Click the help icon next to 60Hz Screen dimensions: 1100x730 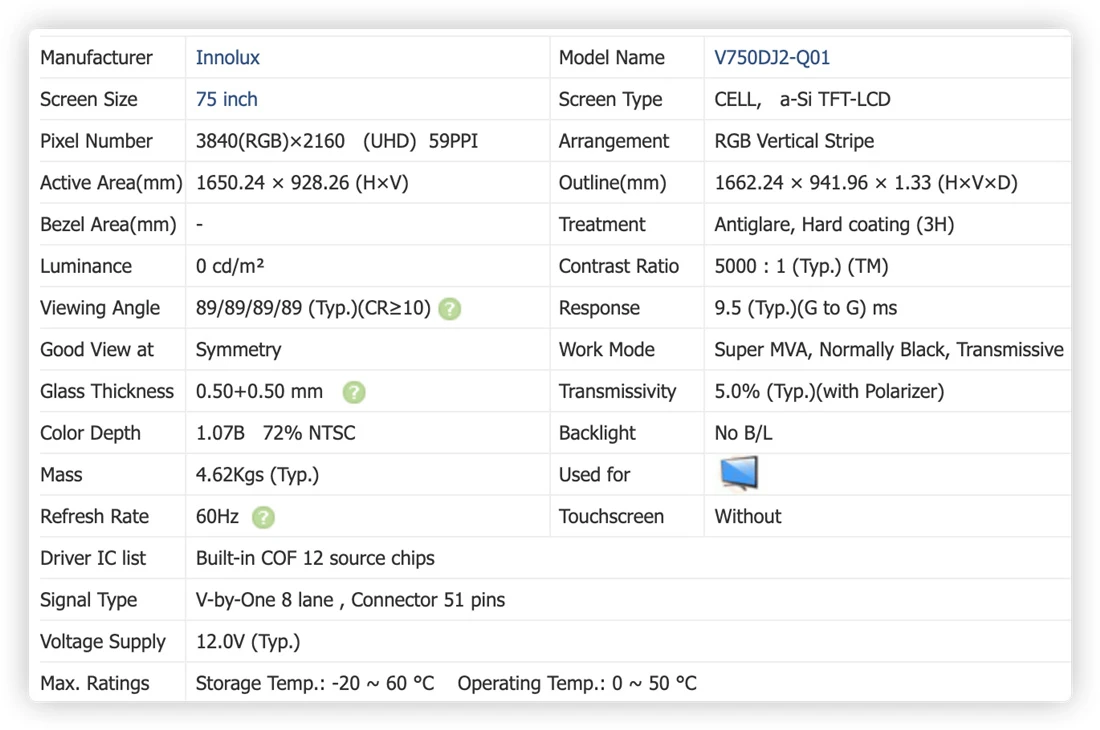(x=264, y=518)
